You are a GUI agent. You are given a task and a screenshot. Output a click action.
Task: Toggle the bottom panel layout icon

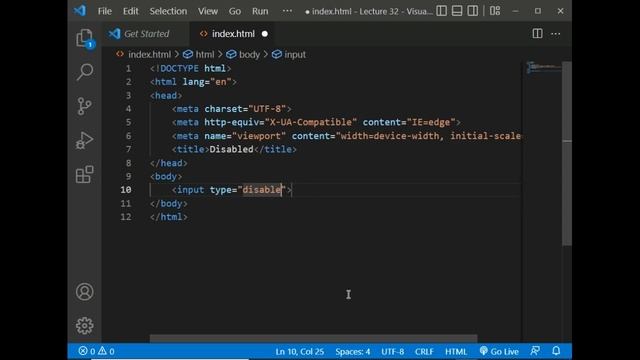click(x=457, y=11)
